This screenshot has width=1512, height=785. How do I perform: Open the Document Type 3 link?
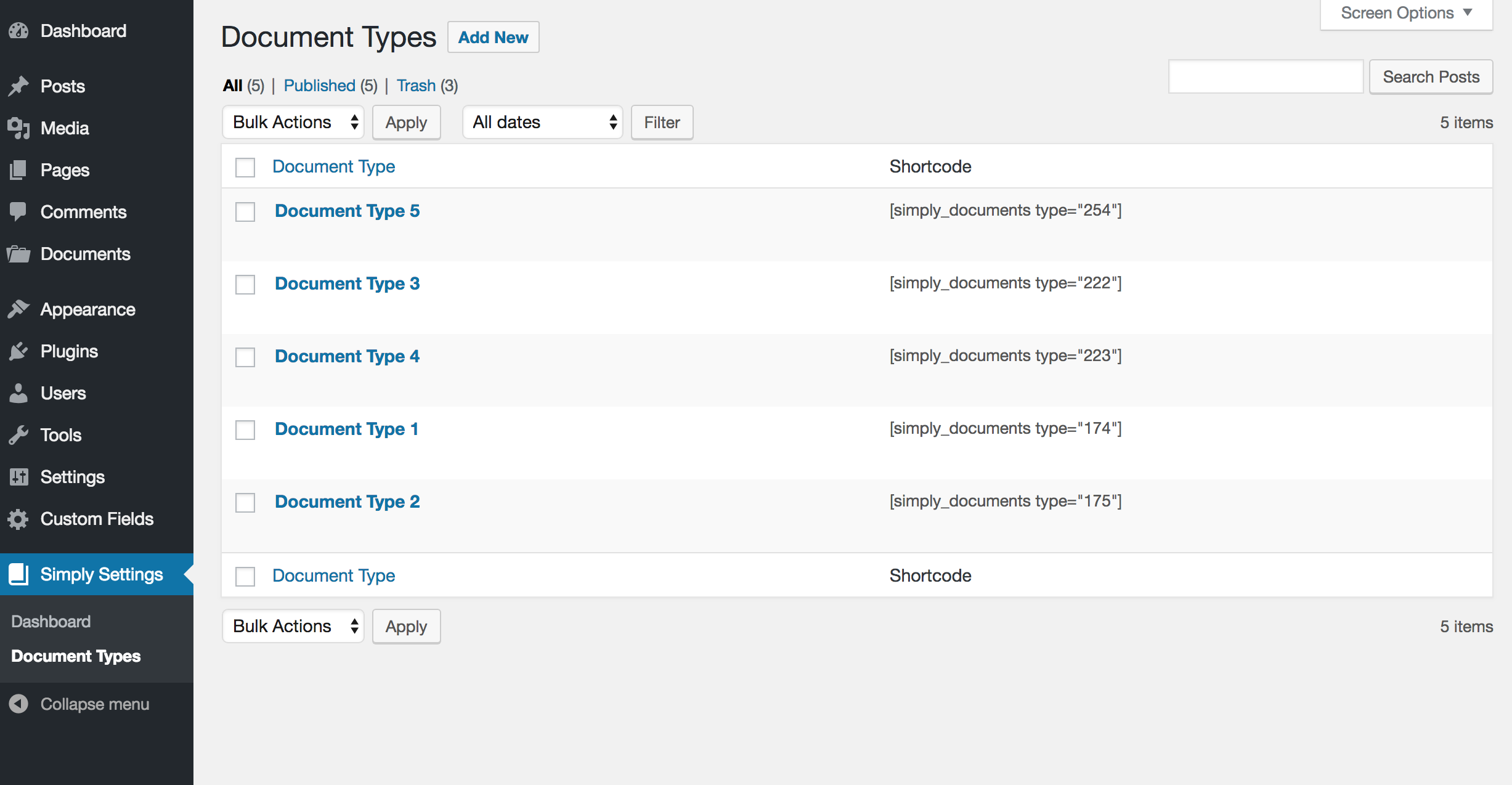tap(348, 283)
